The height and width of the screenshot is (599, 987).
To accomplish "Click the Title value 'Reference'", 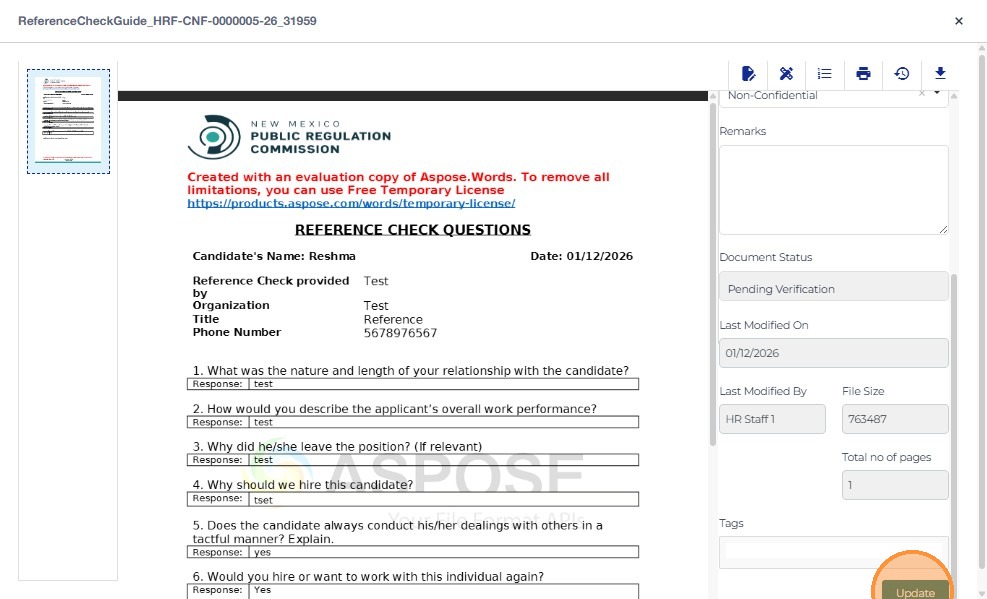I will pos(393,320).
